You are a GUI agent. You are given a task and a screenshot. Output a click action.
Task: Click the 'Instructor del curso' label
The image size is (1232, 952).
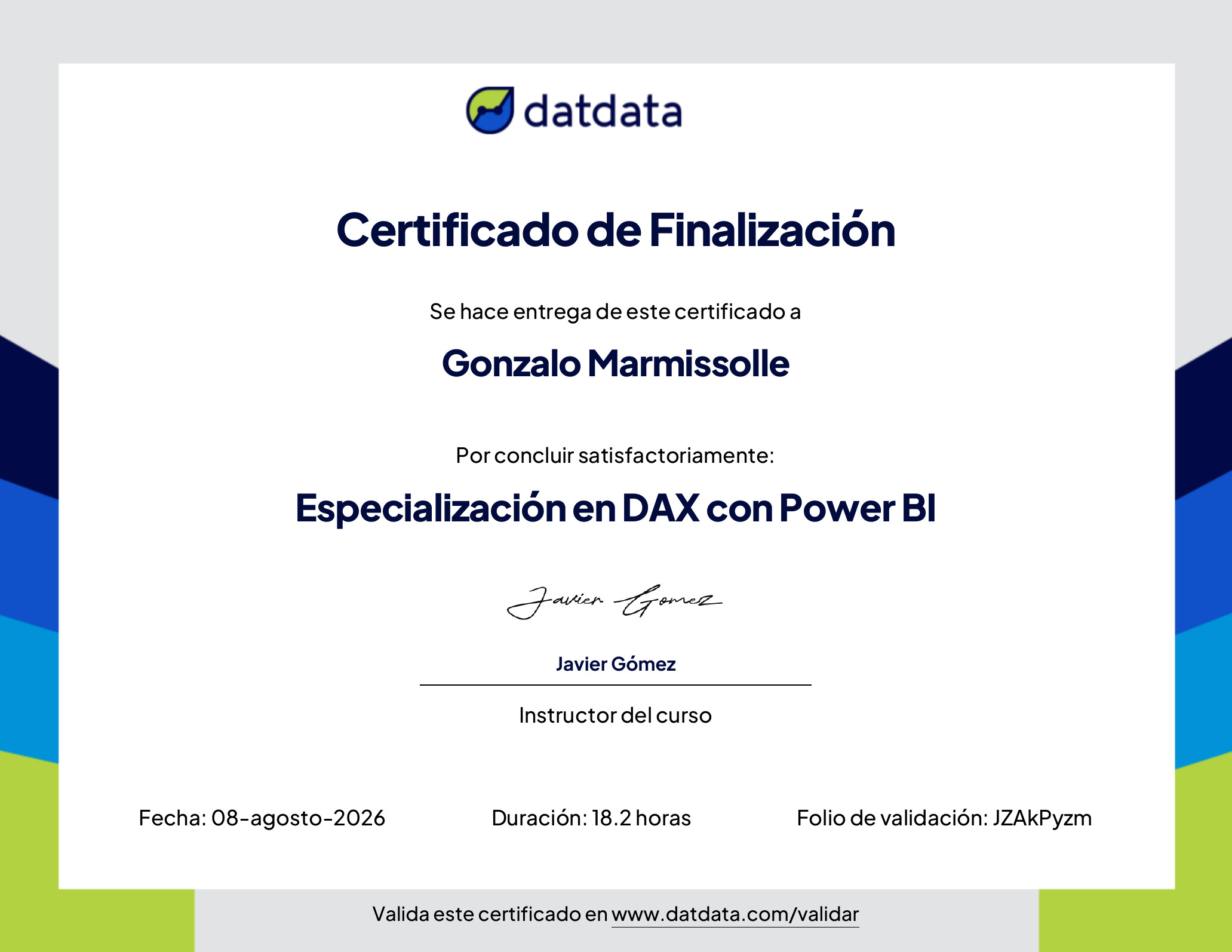(x=615, y=715)
